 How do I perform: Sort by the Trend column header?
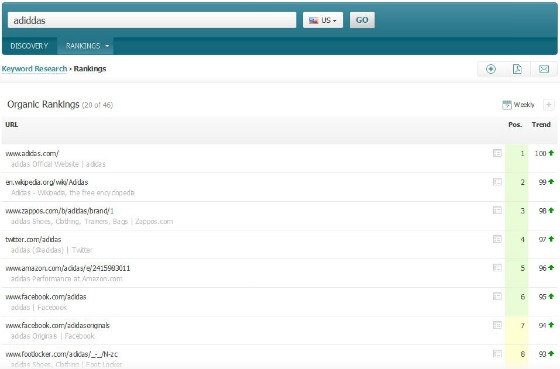pyautogui.click(x=541, y=125)
